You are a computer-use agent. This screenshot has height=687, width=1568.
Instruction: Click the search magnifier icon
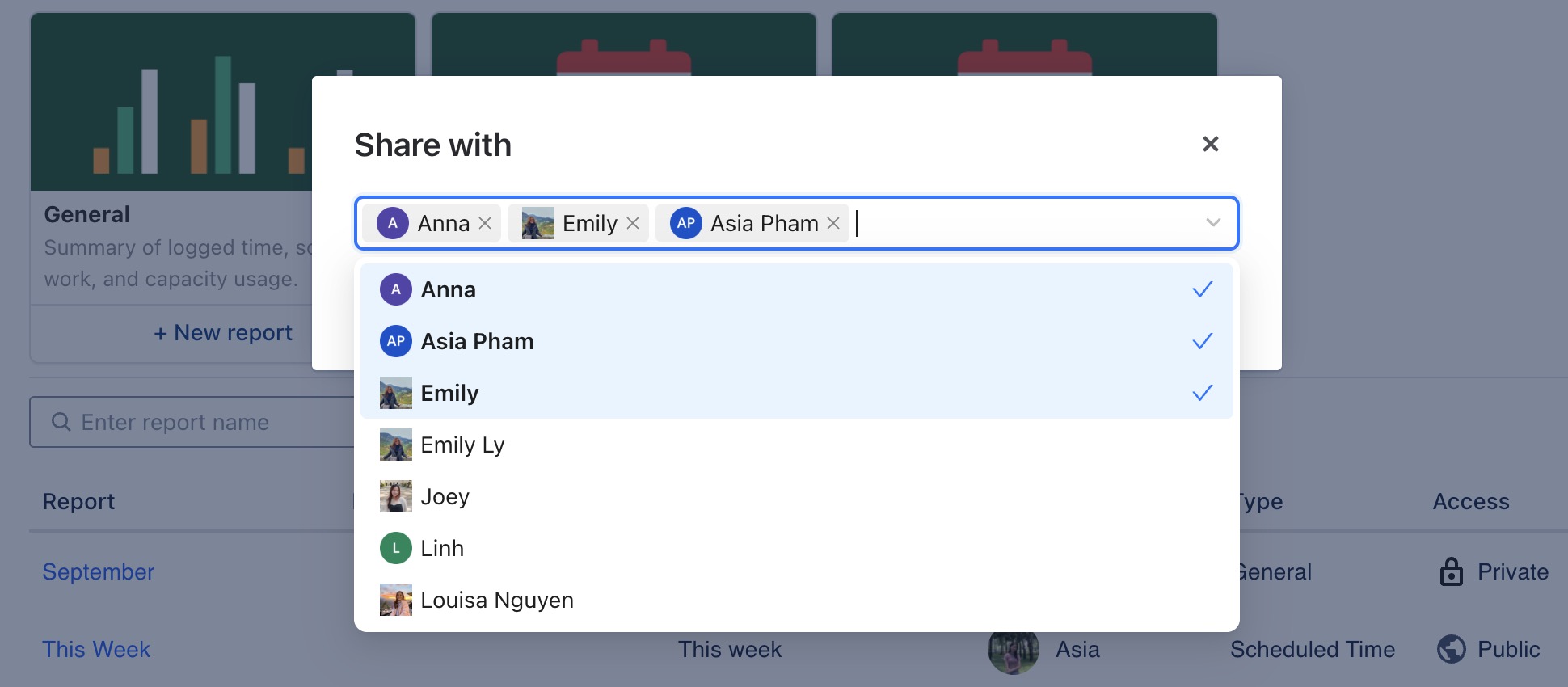pyautogui.click(x=61, y=422)
